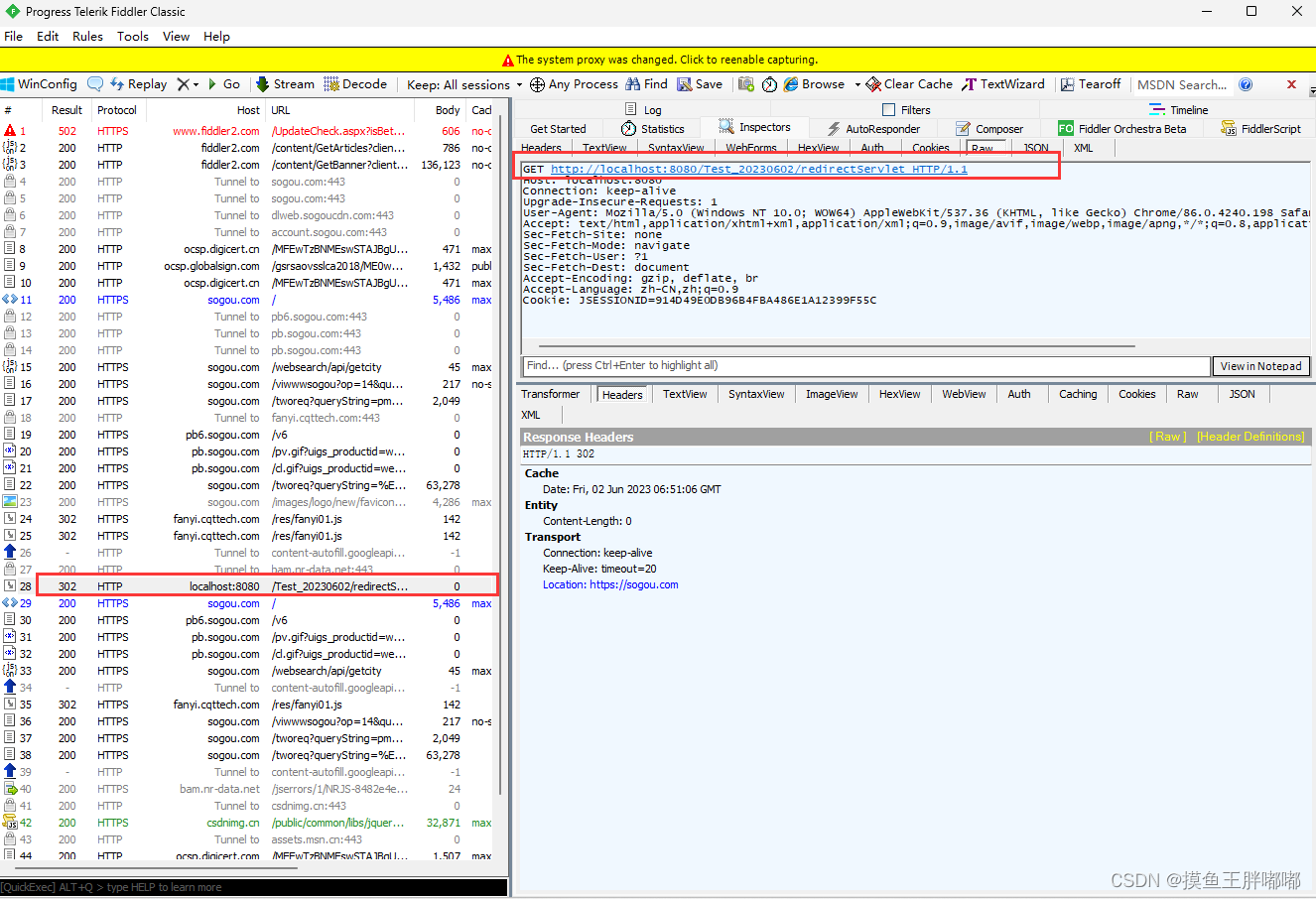
Task: Click the [Header Definitions] link
Action: point(1250,437)
